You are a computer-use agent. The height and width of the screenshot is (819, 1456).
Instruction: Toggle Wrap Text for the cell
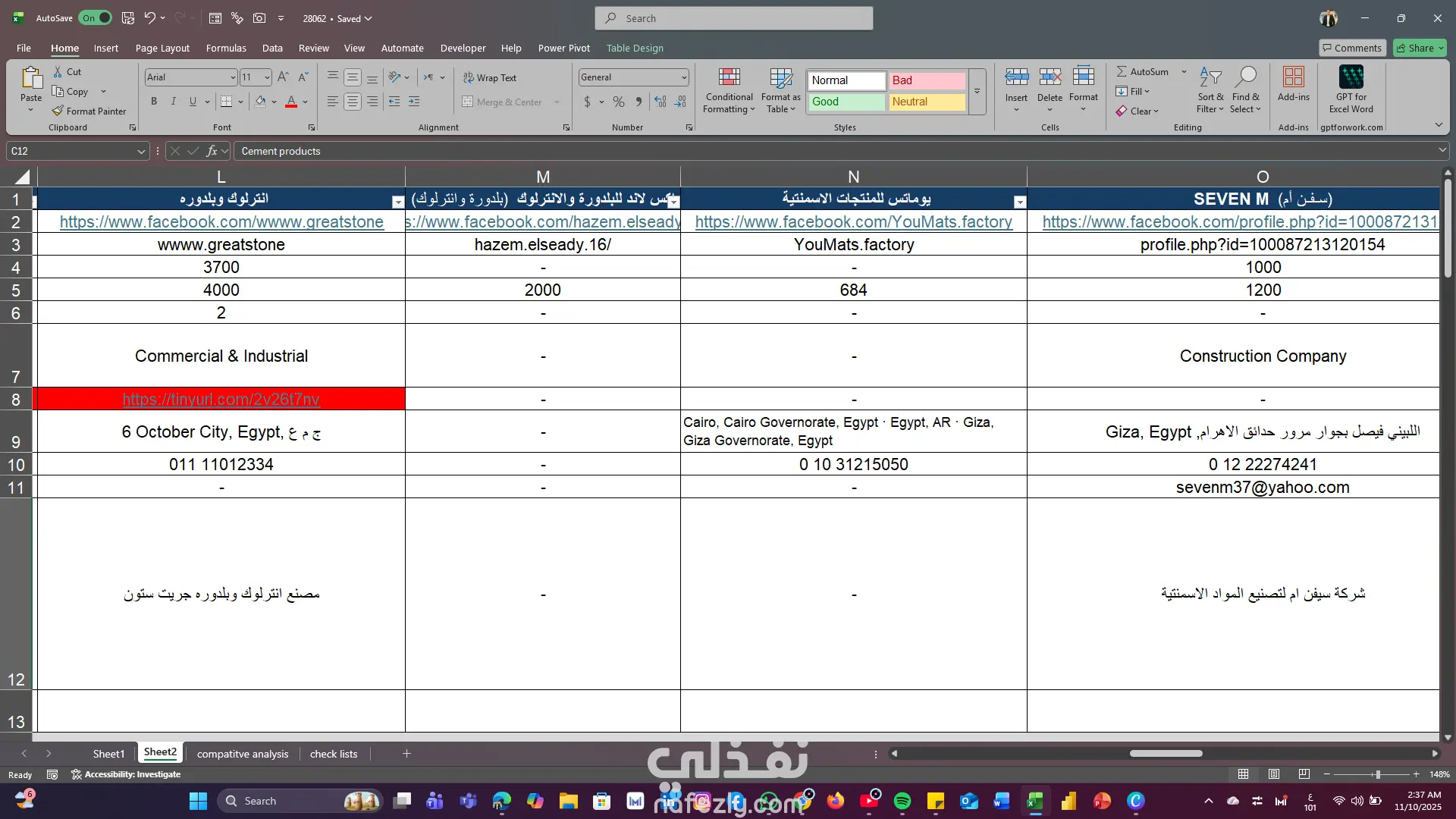[x=490, y=77]
